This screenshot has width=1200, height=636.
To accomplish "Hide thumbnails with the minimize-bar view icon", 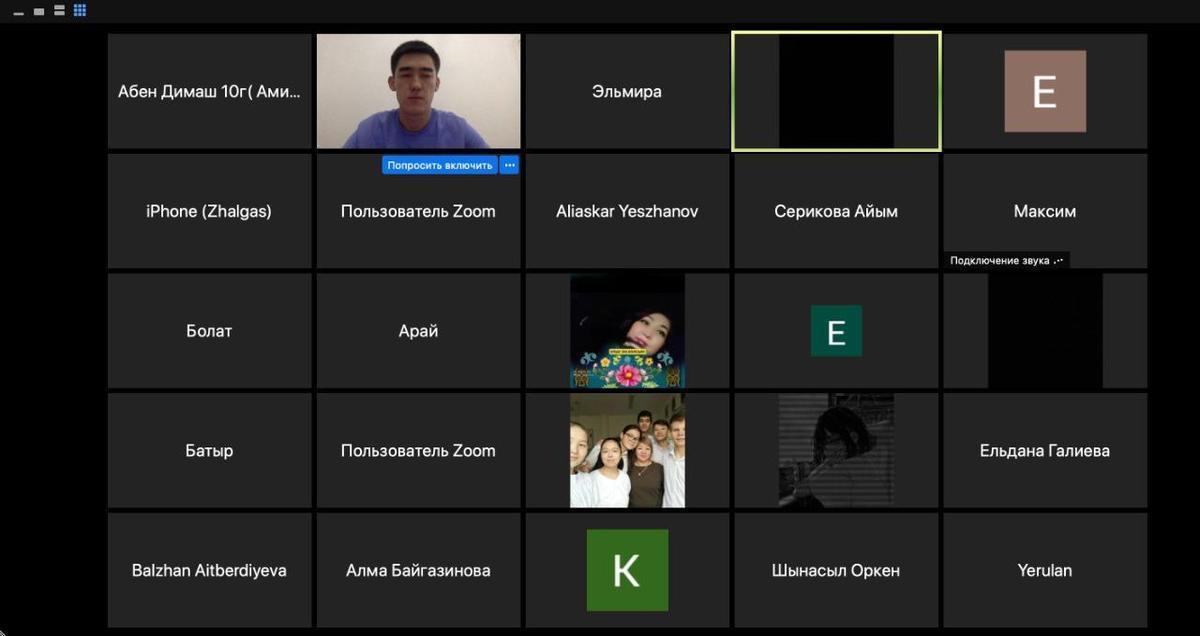I will [19, 13].
